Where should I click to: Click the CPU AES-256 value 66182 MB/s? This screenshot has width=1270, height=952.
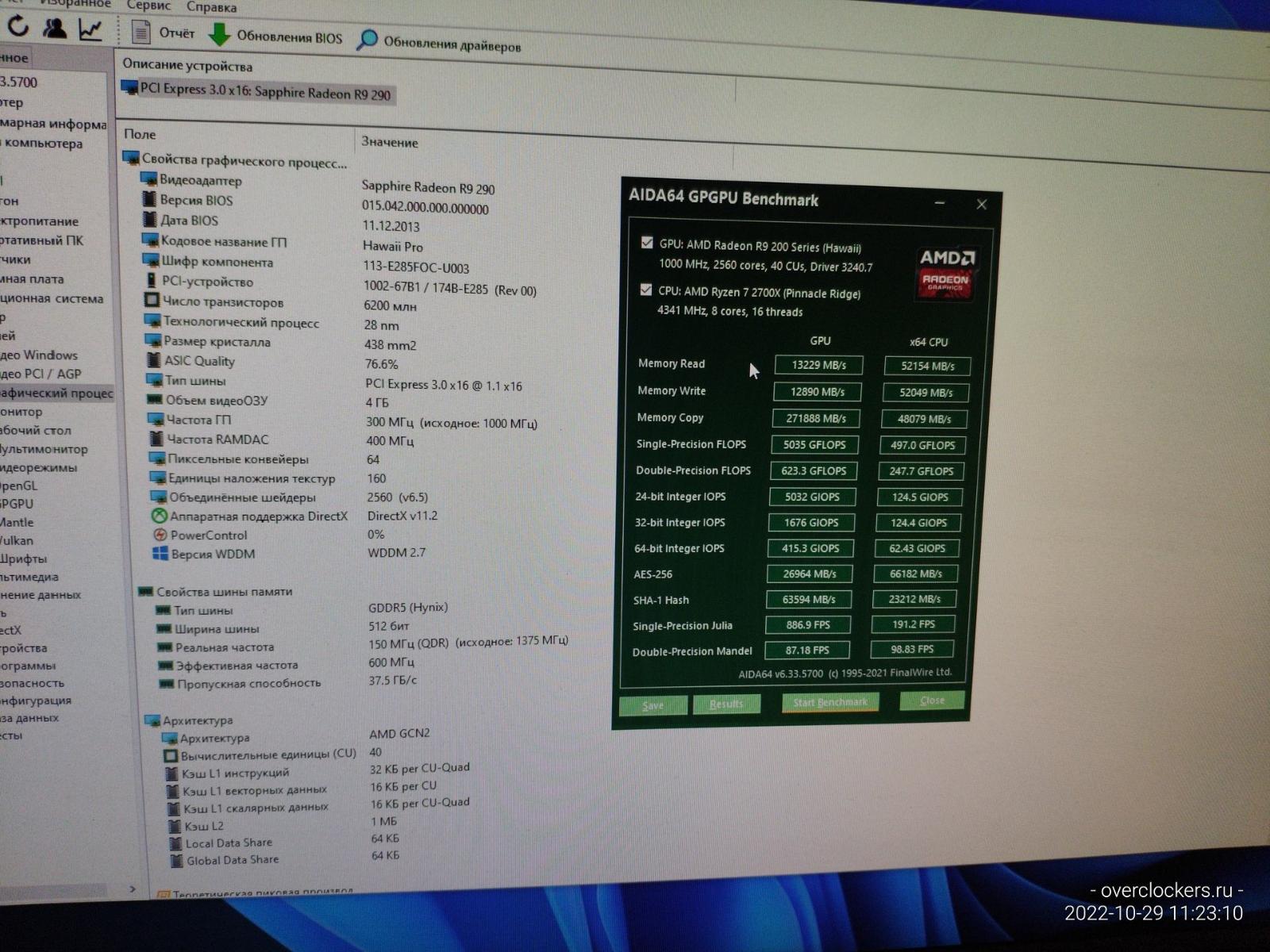coord(916,574)
